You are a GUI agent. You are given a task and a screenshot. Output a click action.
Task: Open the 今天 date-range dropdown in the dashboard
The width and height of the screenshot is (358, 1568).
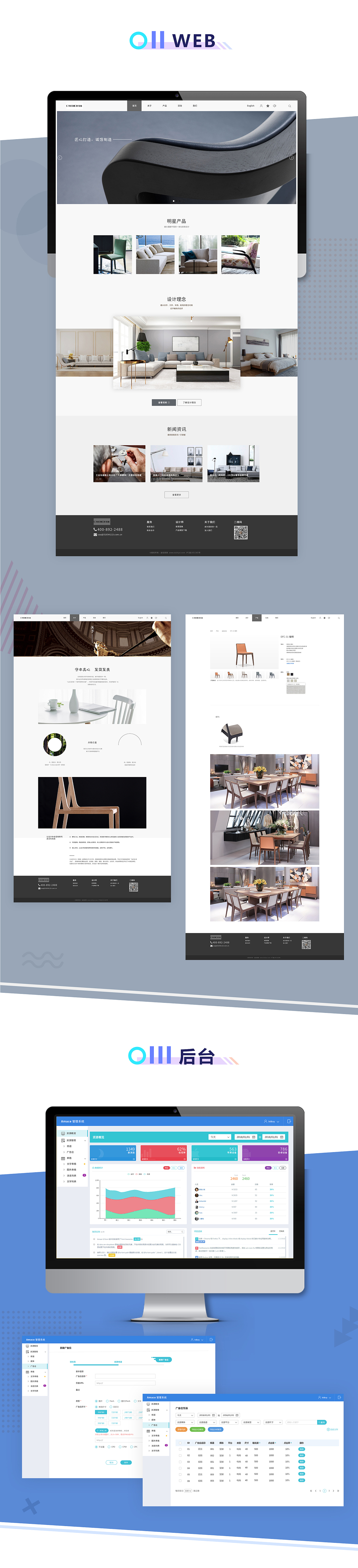(219, 1136)
